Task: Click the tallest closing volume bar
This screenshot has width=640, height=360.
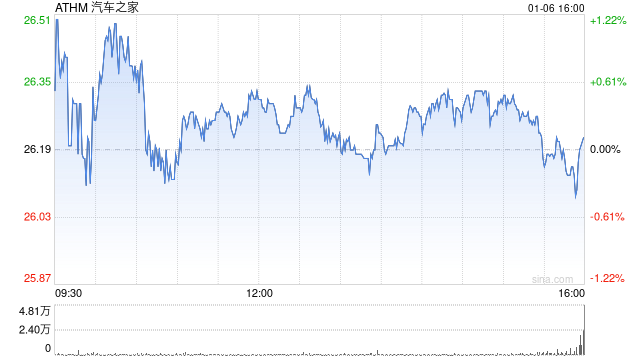Action: coord(584,330)
